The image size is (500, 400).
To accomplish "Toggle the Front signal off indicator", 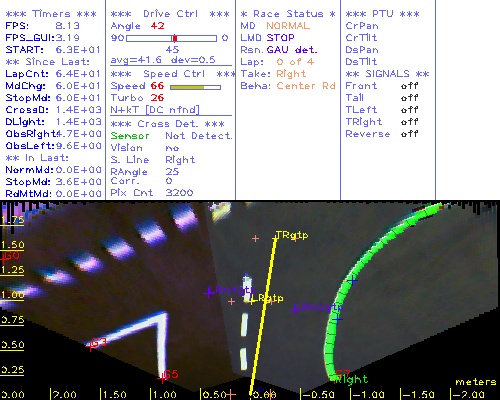I will pyautogui.click(x=410, y=86).
